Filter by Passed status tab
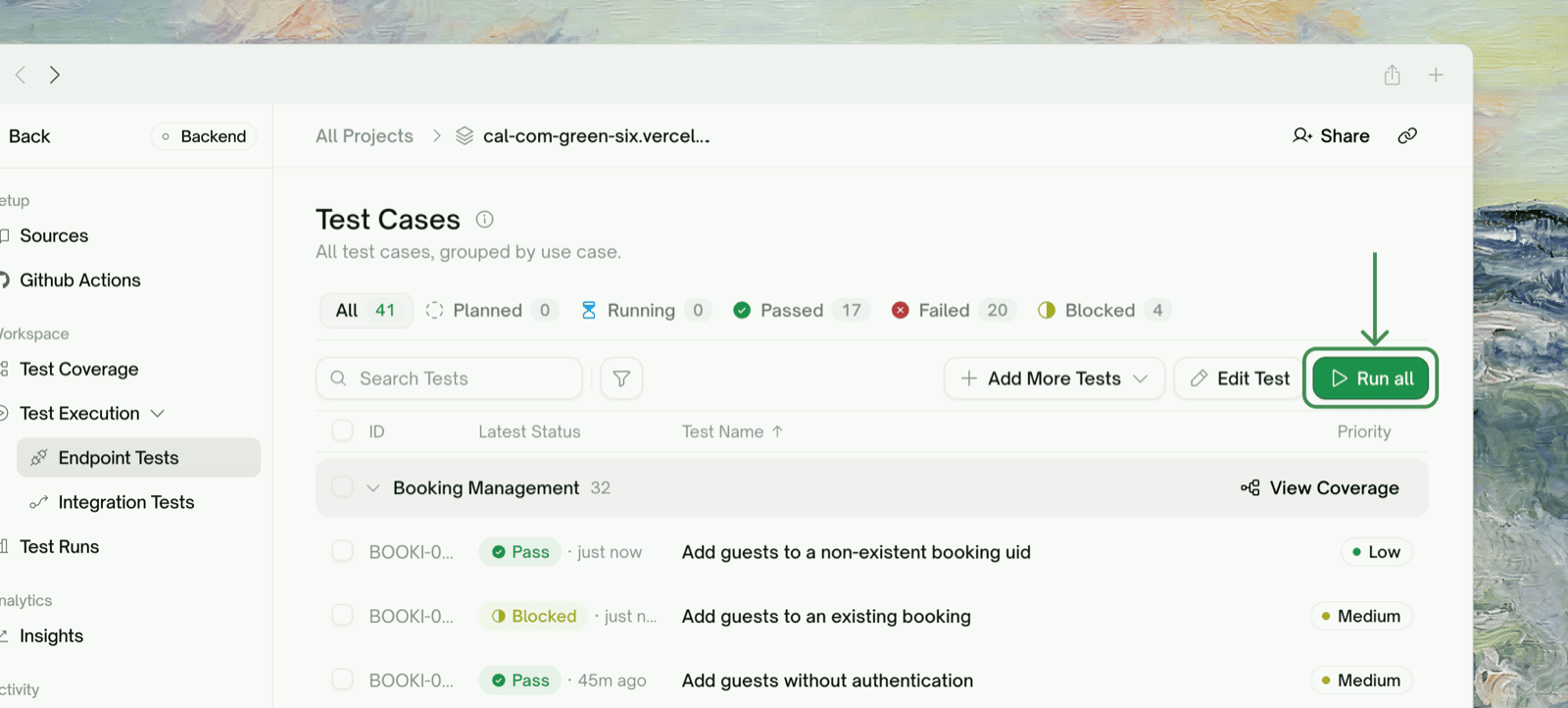The width and height of the screenshot is (1568, 708). 800,311
